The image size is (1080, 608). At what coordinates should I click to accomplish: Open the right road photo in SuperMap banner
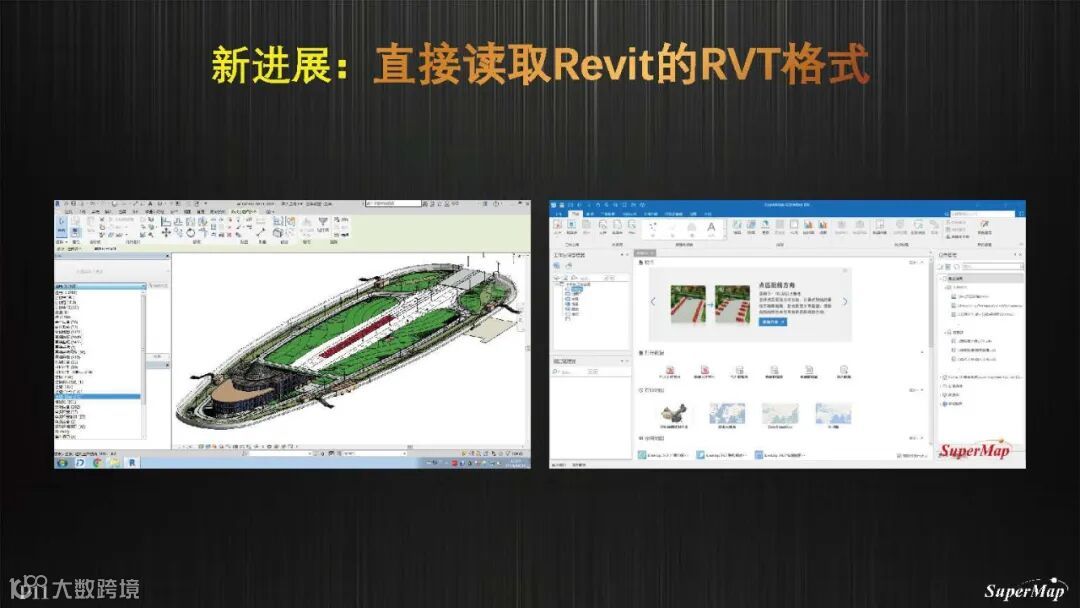point(732,304)
